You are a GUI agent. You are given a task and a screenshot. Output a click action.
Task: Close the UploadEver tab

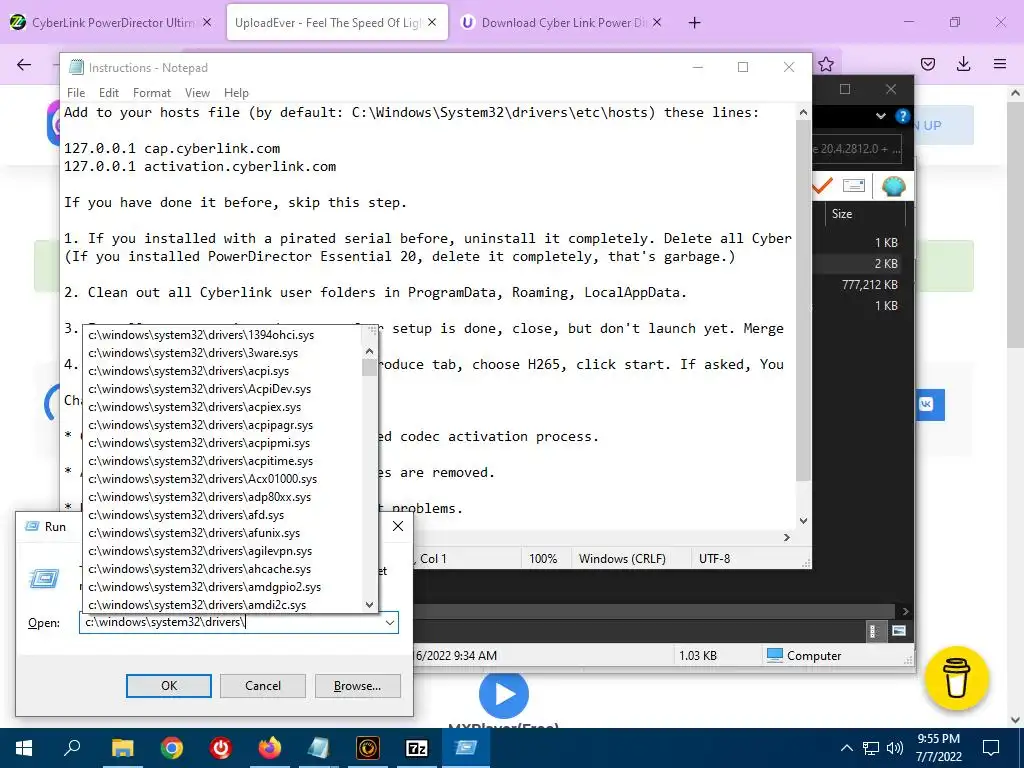(x=432, y=22)
